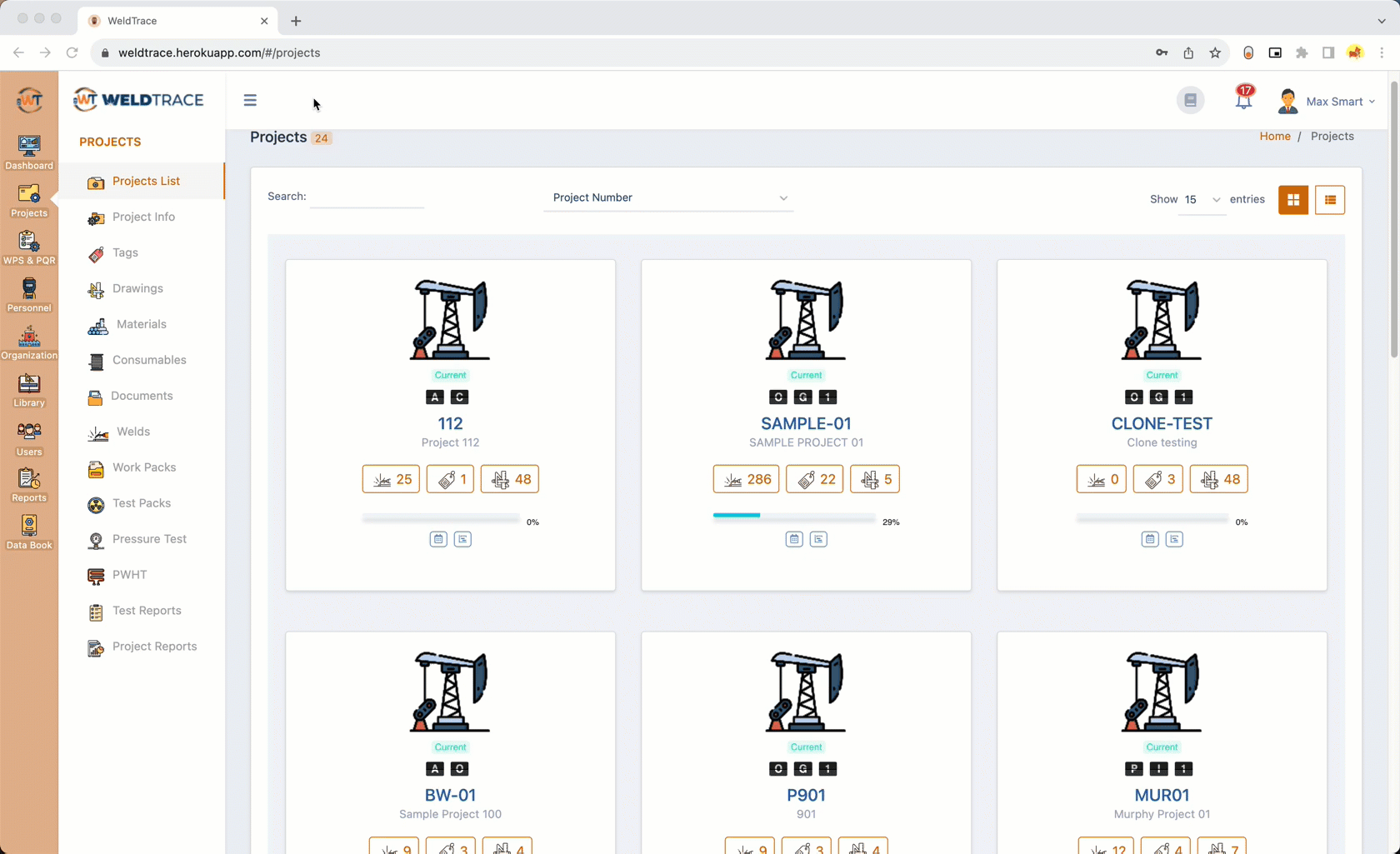Viewport: 1400px width, 854px height.
Task: Click CLONE-TEST 0% progress bar
Action: [x=1152, y=518]
